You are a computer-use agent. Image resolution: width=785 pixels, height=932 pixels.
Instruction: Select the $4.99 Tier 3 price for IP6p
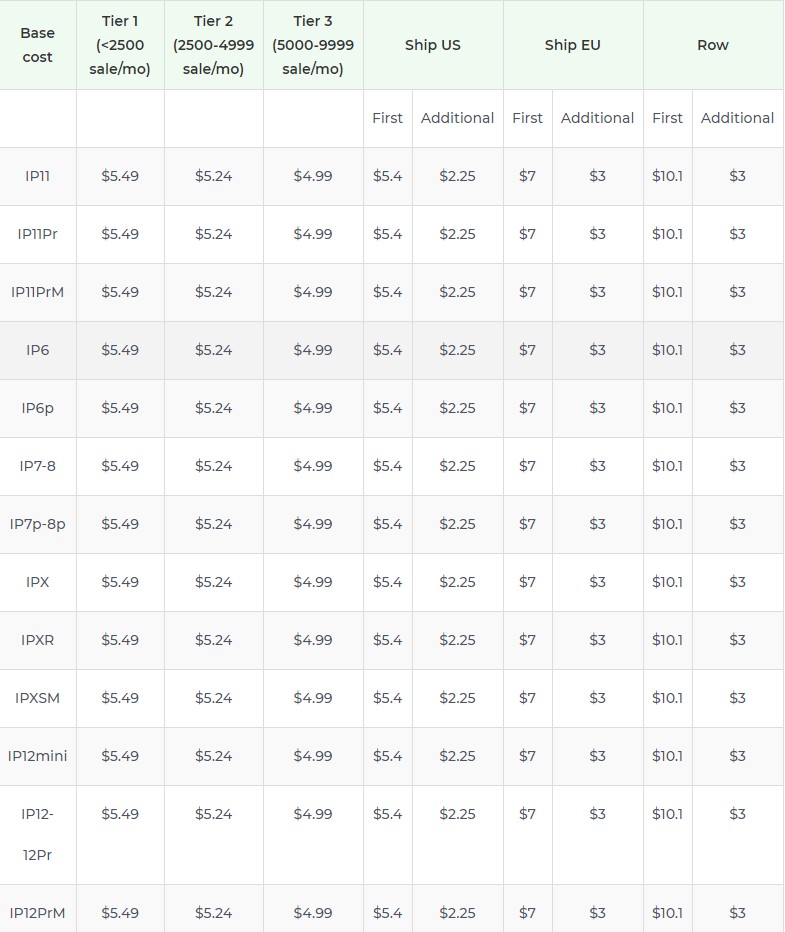(x=313, y=408)
